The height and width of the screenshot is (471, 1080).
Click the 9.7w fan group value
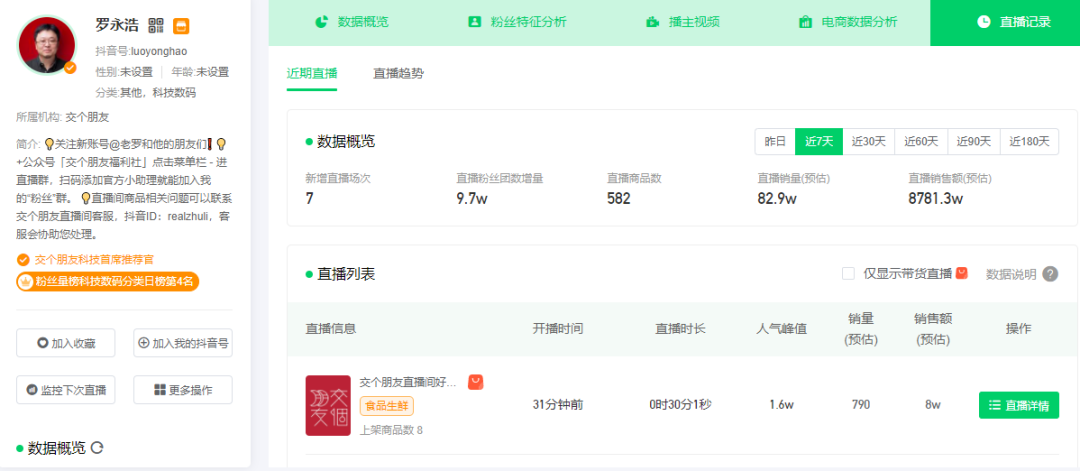click(x=472, y=199)
